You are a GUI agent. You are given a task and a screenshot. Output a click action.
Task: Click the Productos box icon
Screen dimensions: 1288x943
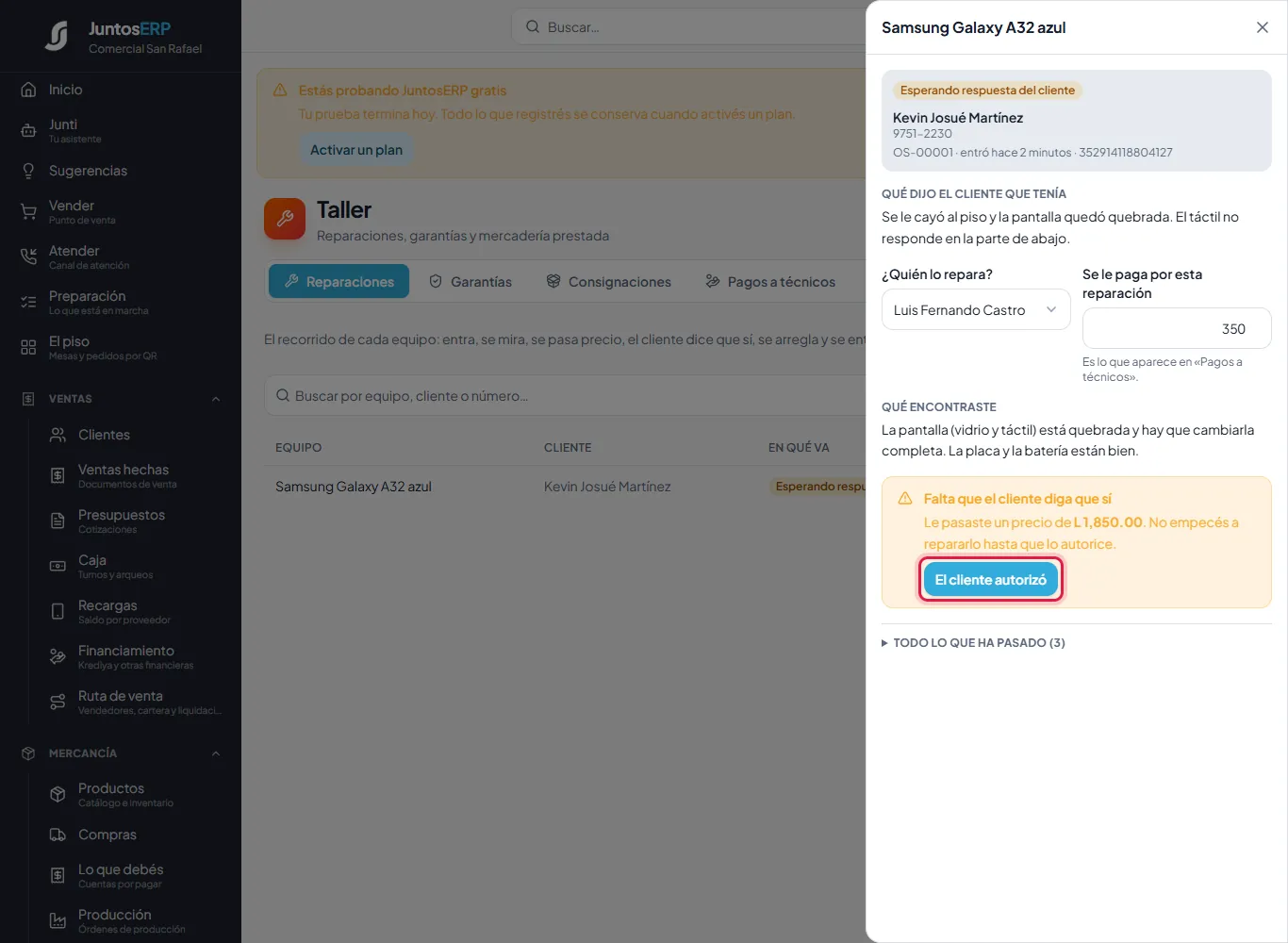point(58,795)
